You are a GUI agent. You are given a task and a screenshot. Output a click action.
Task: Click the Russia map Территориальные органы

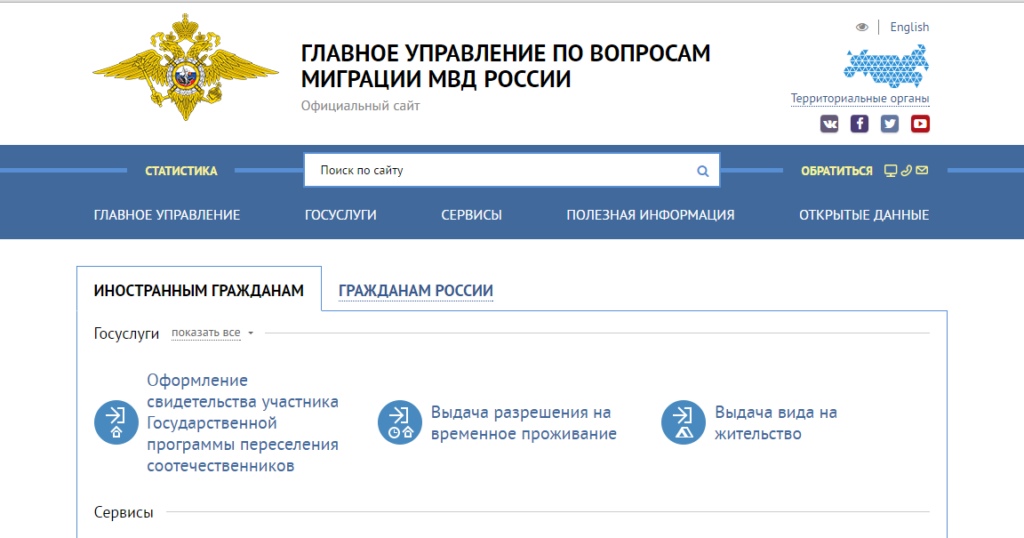886,66
